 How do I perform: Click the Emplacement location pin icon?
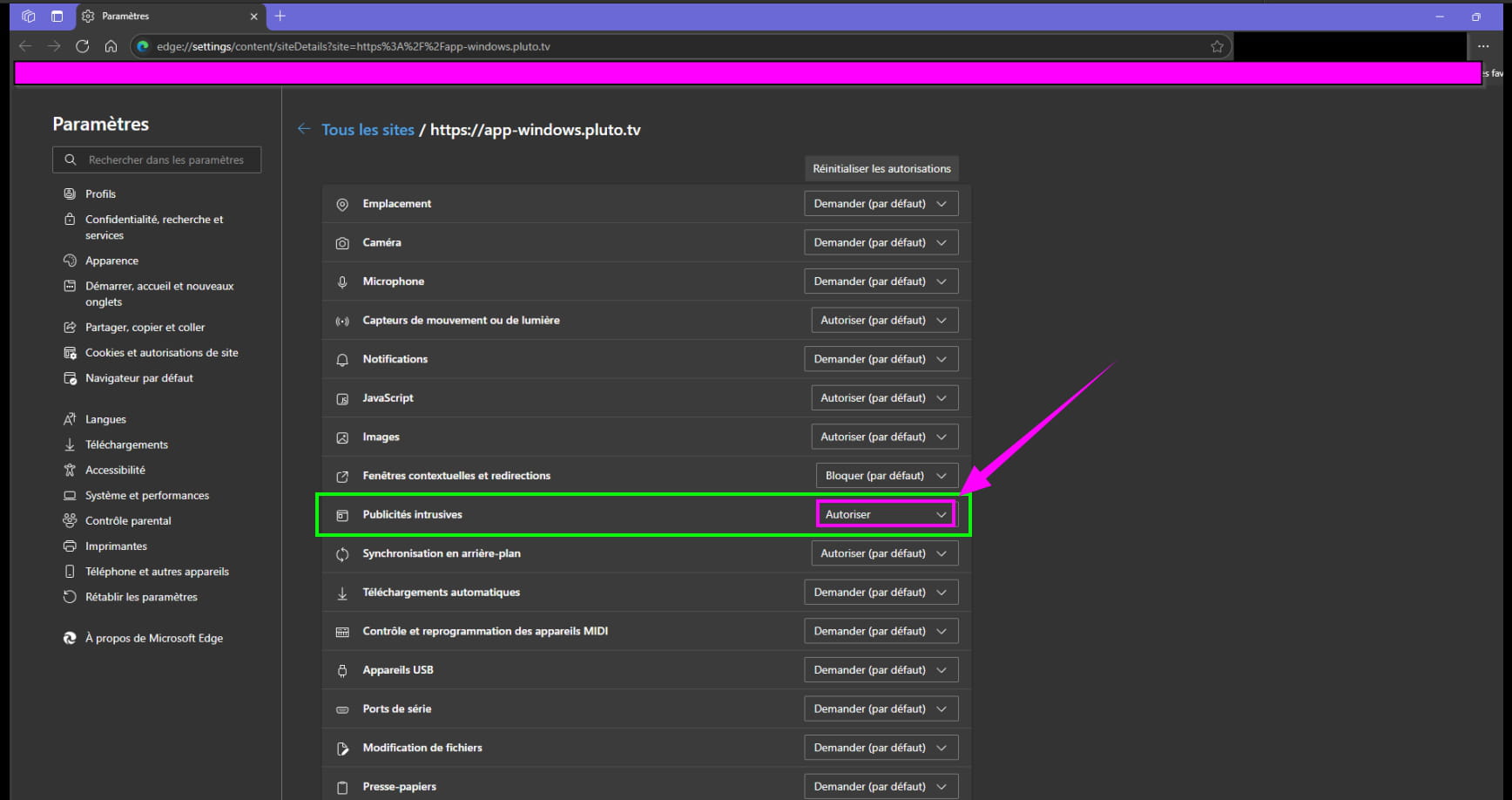(x=342, y=204)
